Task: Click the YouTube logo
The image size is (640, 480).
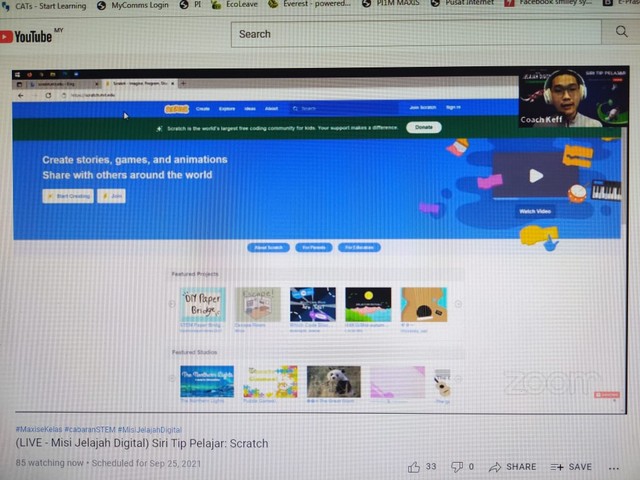Action: [27, 37]
